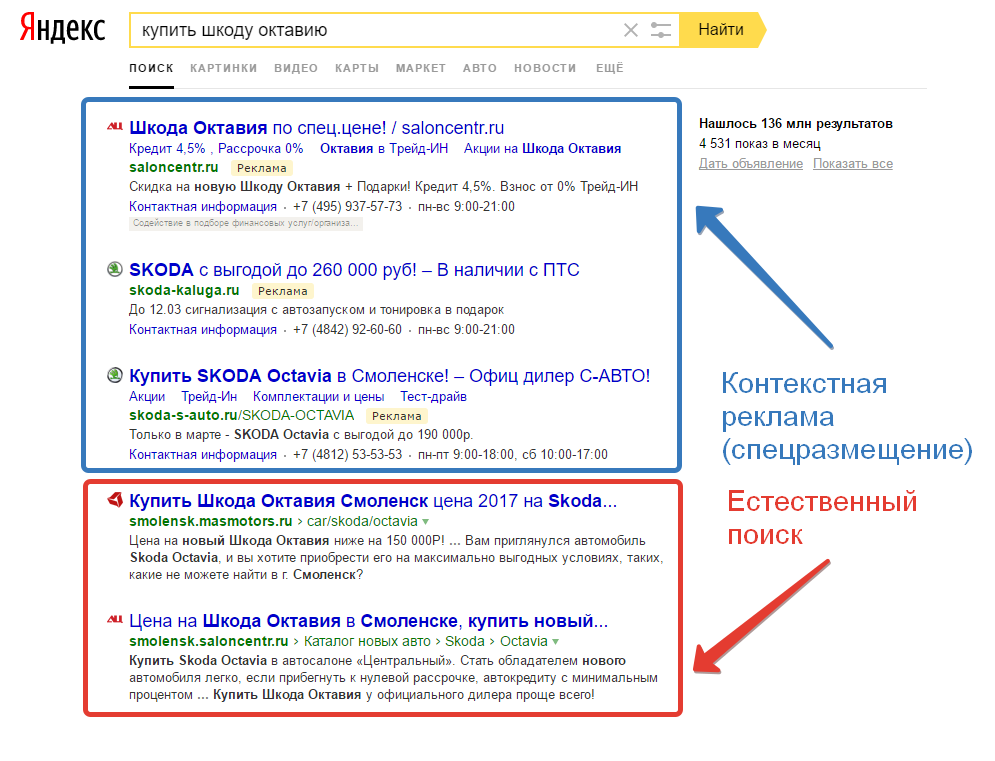This screenshot has width=995, height=761.
Task: Click snippet 'Цена на новый Шкода Октавия ниже'
Action: [x=396, y=558]
